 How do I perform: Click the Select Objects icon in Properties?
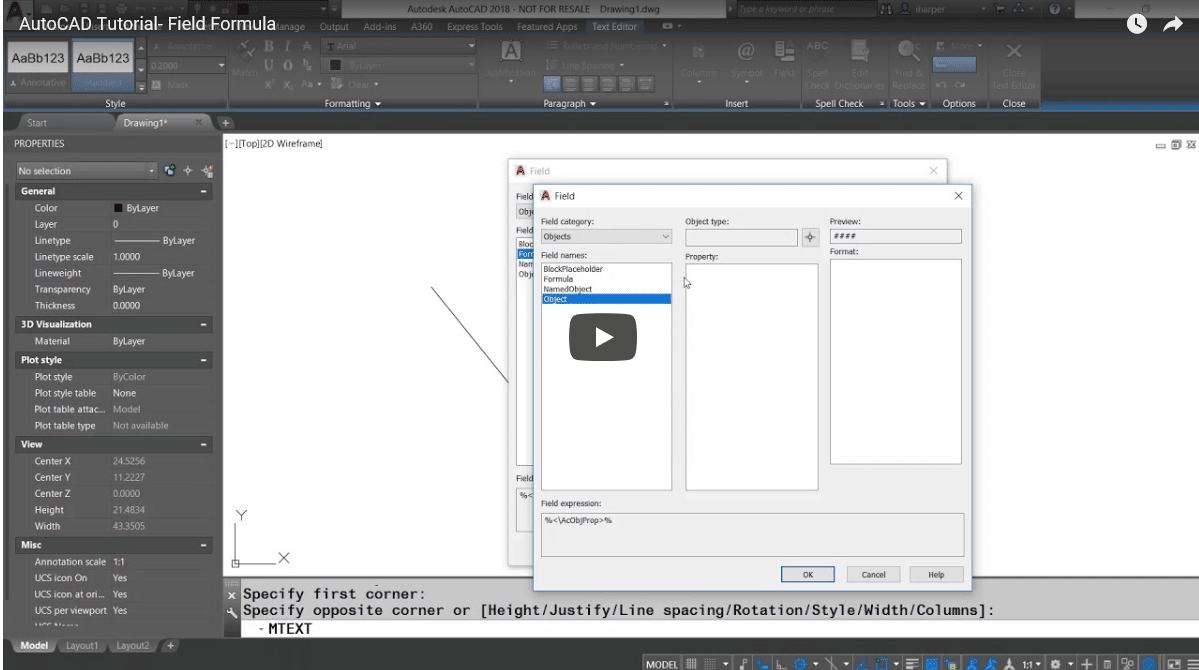[x=188, y=171]
